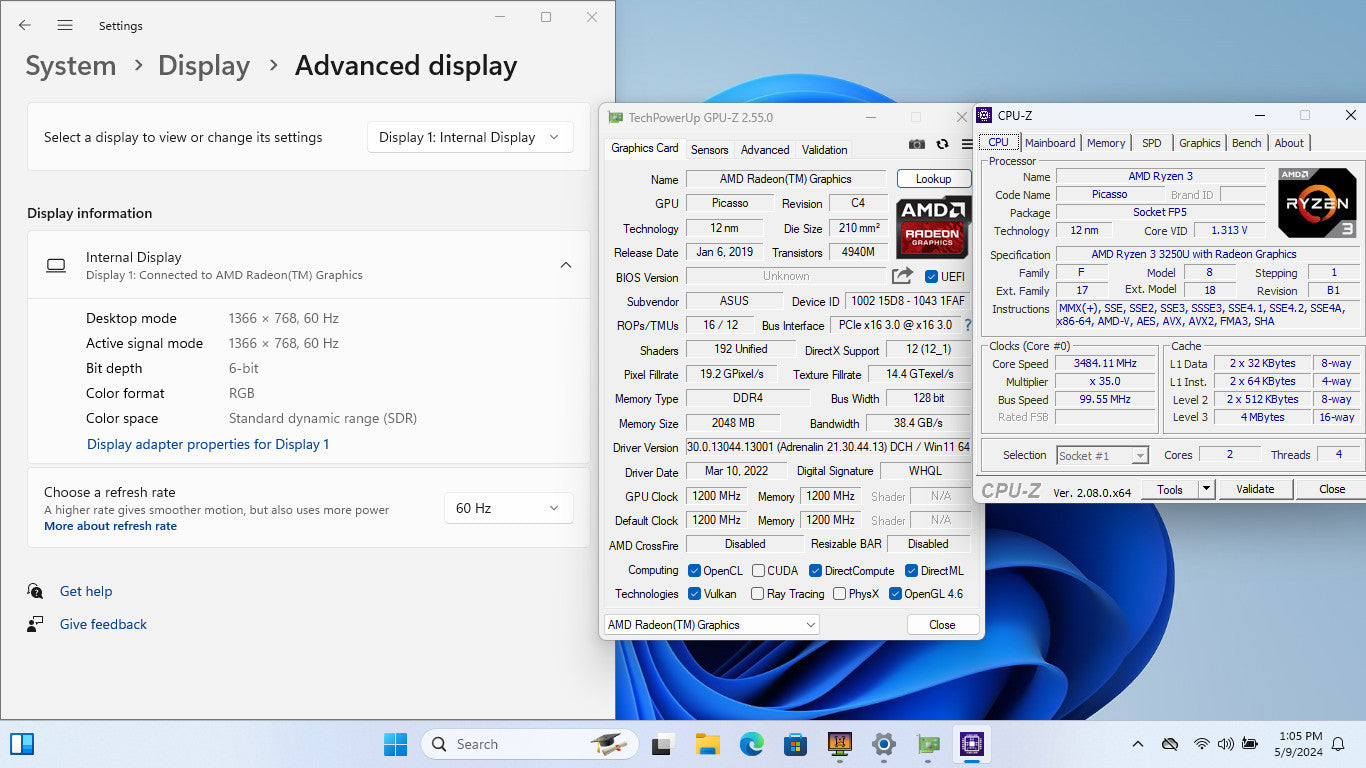The height and width of the screenshot is (768, 1366).
Task: Open the AMD Radeon(TM) Graphics GPU selector
Action: click(711, 625)
